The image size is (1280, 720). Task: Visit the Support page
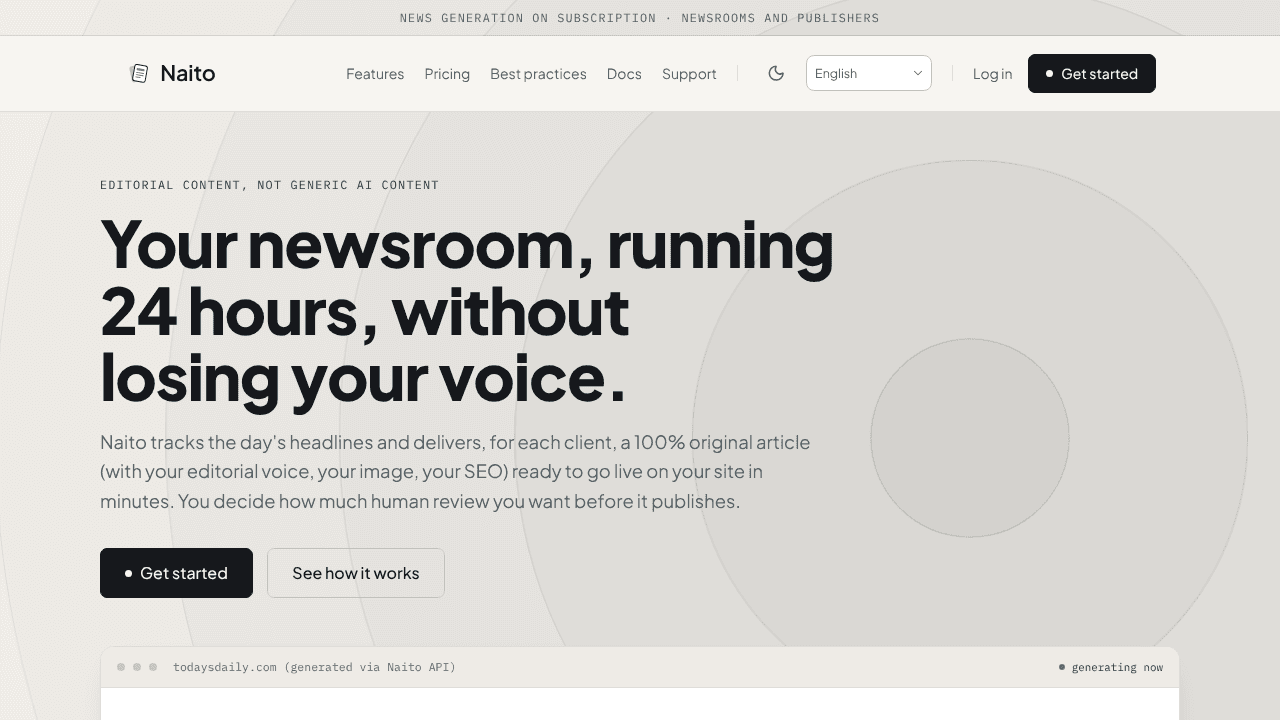[x=689, y=74]
